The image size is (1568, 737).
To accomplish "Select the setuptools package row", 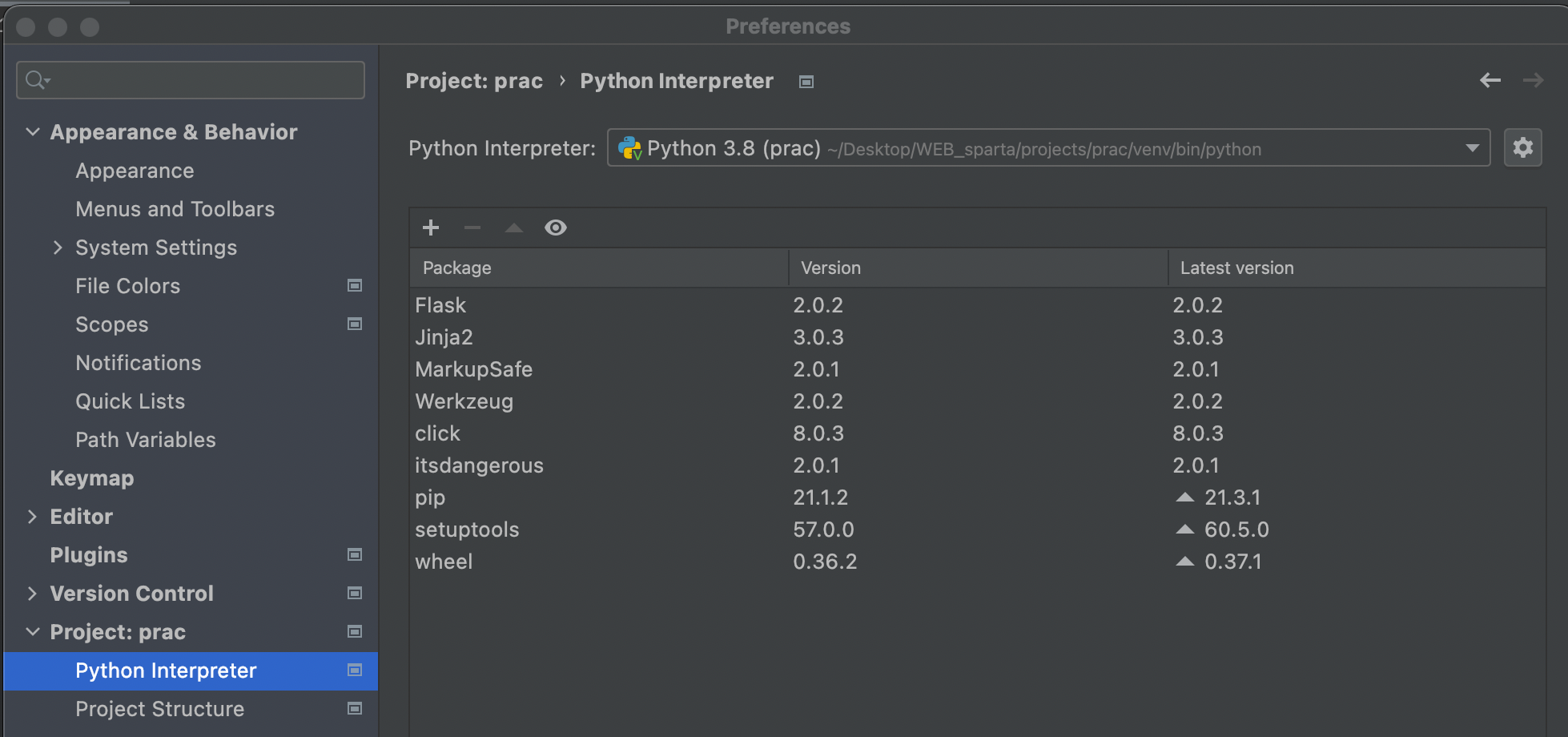I will coord(977,530).
